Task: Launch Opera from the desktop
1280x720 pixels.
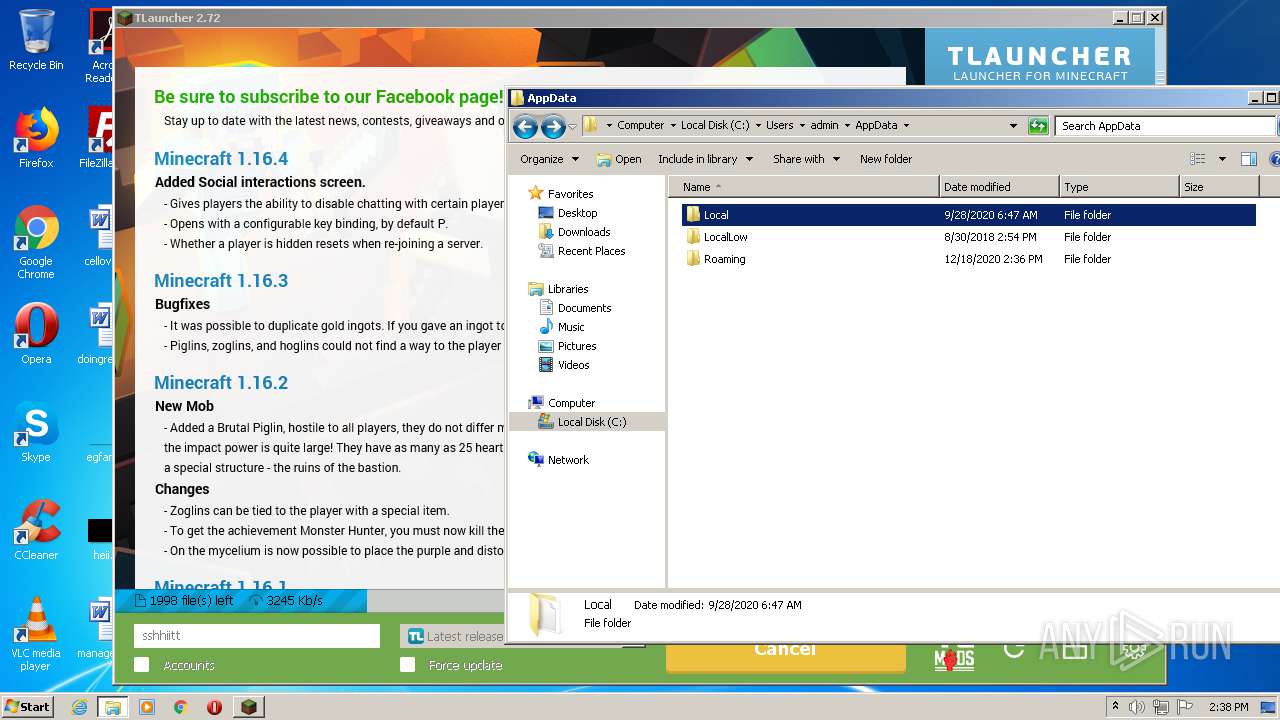Action: 35,334
